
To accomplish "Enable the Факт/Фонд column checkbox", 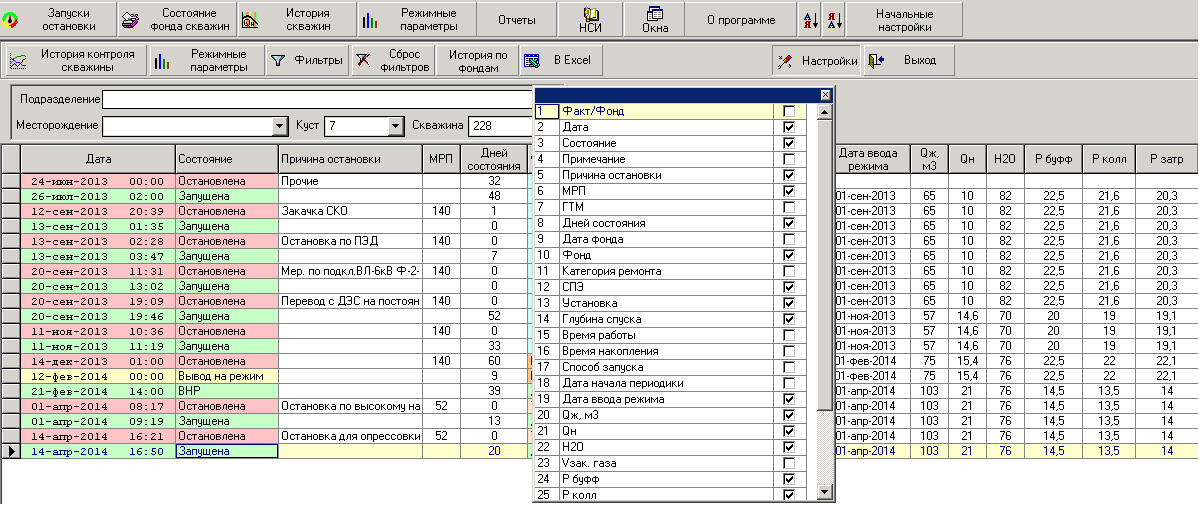I will tap(789, 112).
